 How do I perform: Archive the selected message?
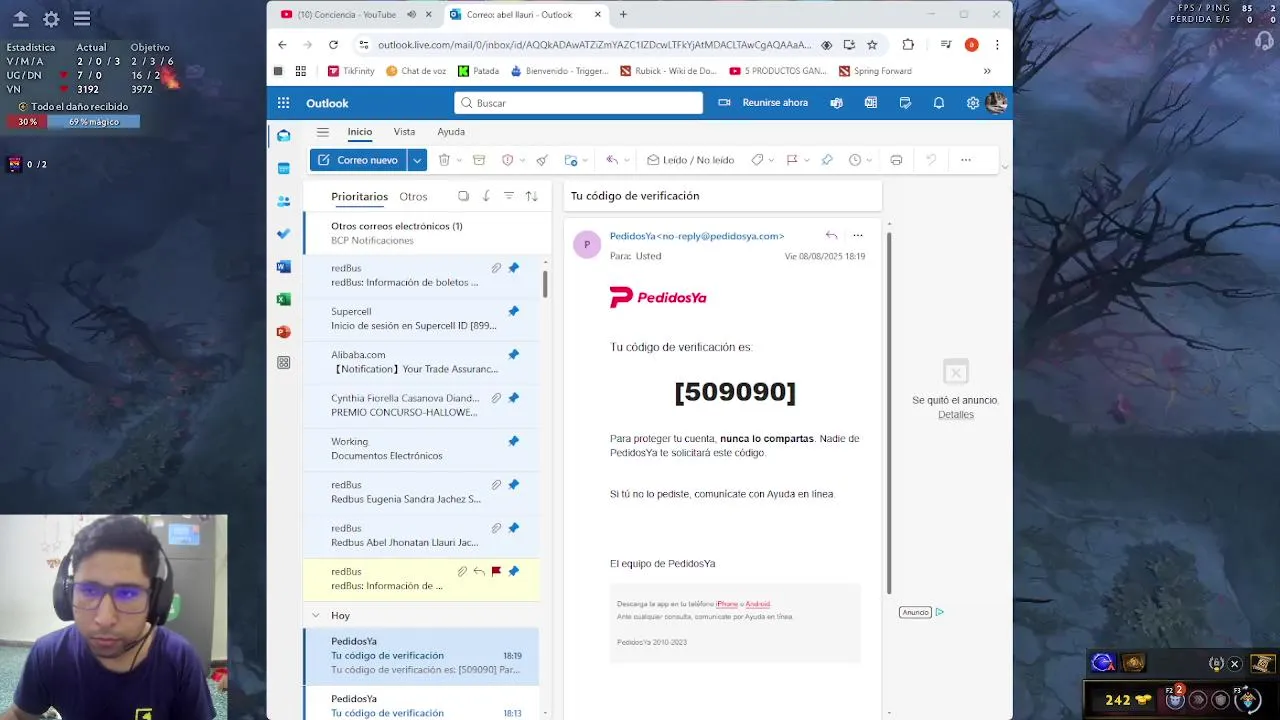[479, 160]
